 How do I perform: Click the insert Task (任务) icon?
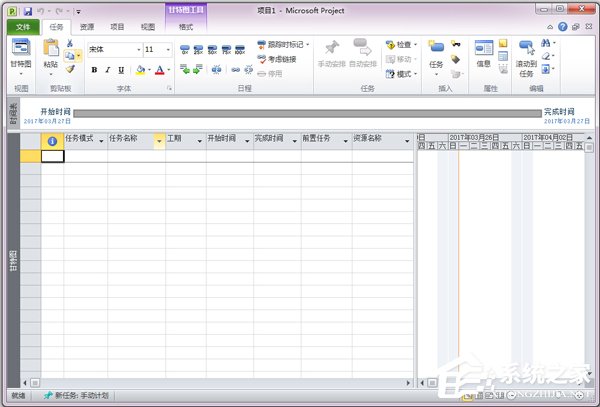click(x=436, y=52)
